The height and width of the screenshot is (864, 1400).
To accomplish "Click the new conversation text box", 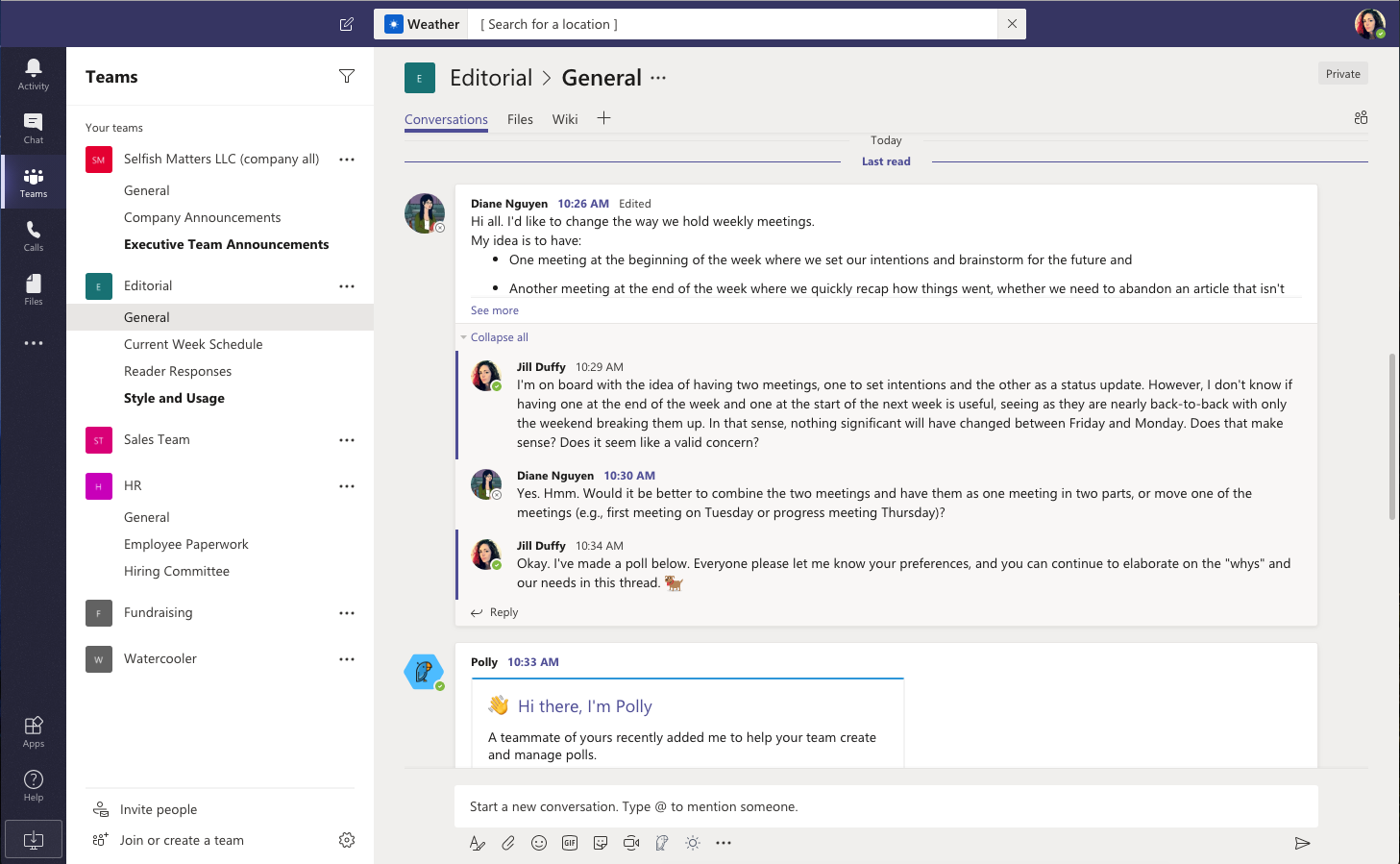I will [886, 806].
